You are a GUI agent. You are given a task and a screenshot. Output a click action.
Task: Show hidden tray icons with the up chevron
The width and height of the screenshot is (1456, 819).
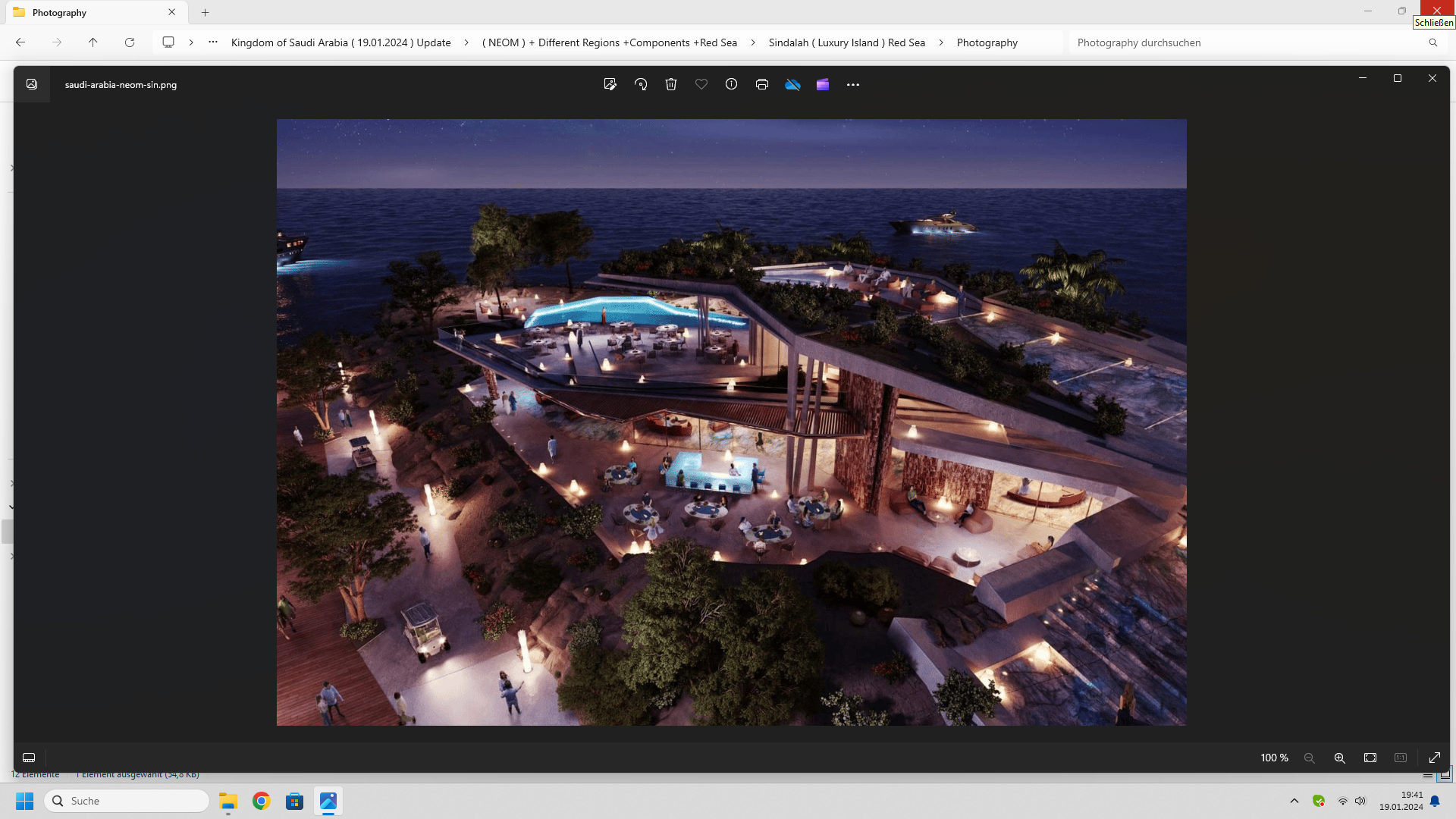pos(1294,801)
